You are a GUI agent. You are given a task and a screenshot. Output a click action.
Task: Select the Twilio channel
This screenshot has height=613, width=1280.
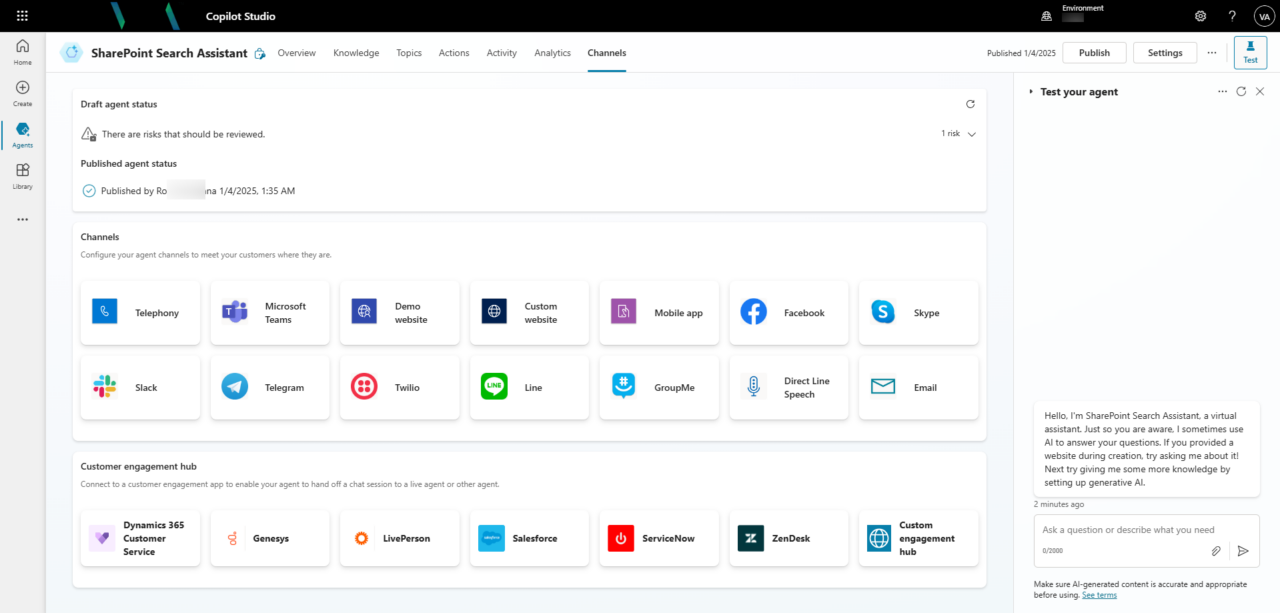click(x=400, y=387)
